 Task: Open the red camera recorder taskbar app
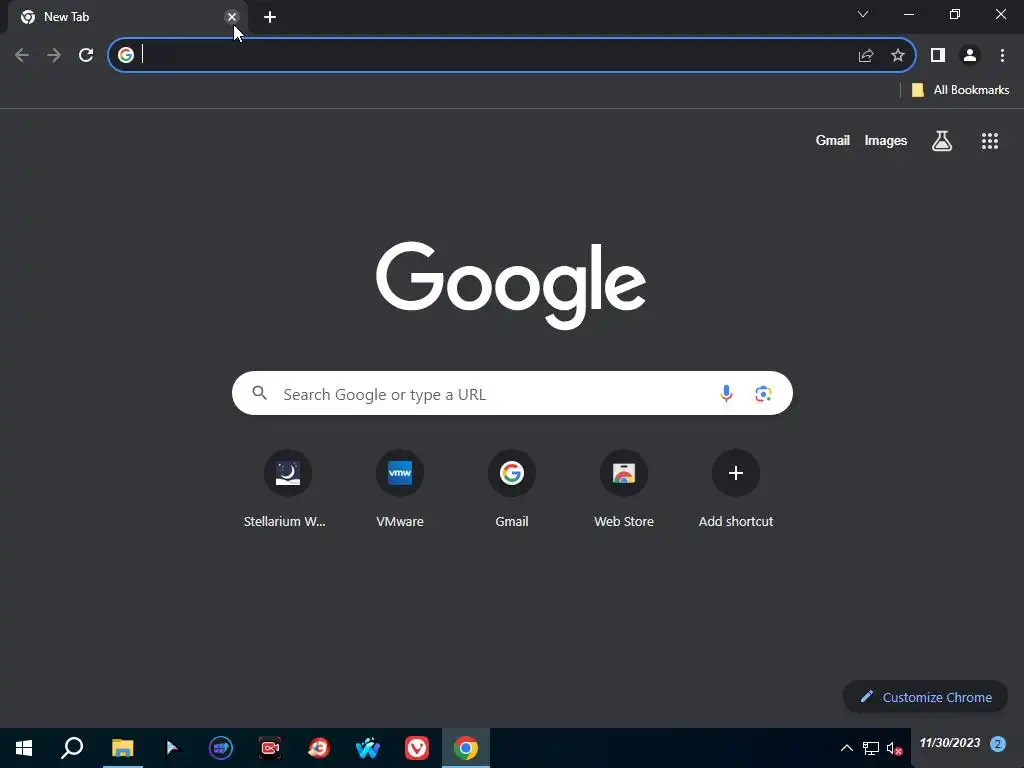click(270, 748)
